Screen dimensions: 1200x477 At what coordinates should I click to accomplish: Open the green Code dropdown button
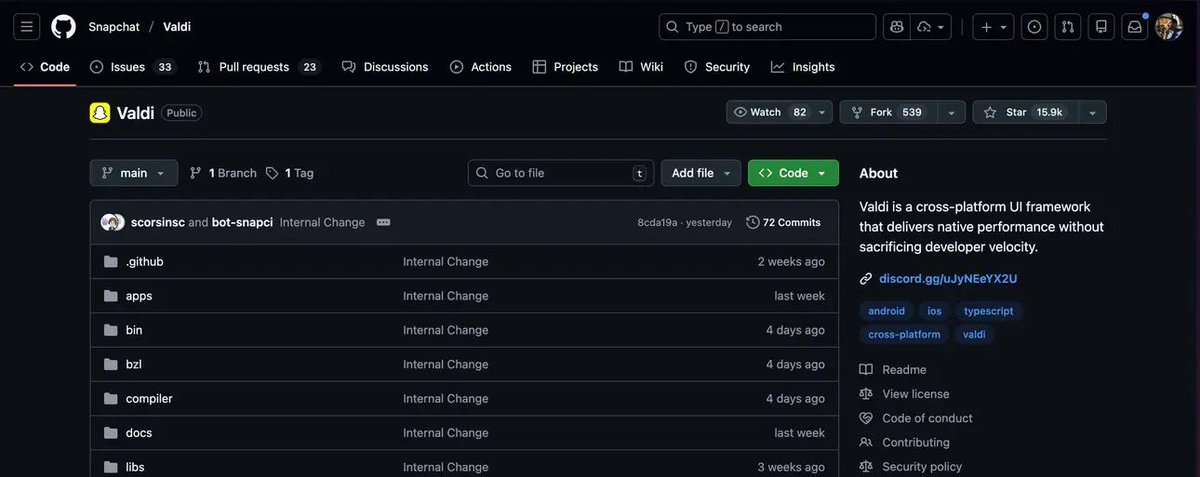[x=793, y=173]
